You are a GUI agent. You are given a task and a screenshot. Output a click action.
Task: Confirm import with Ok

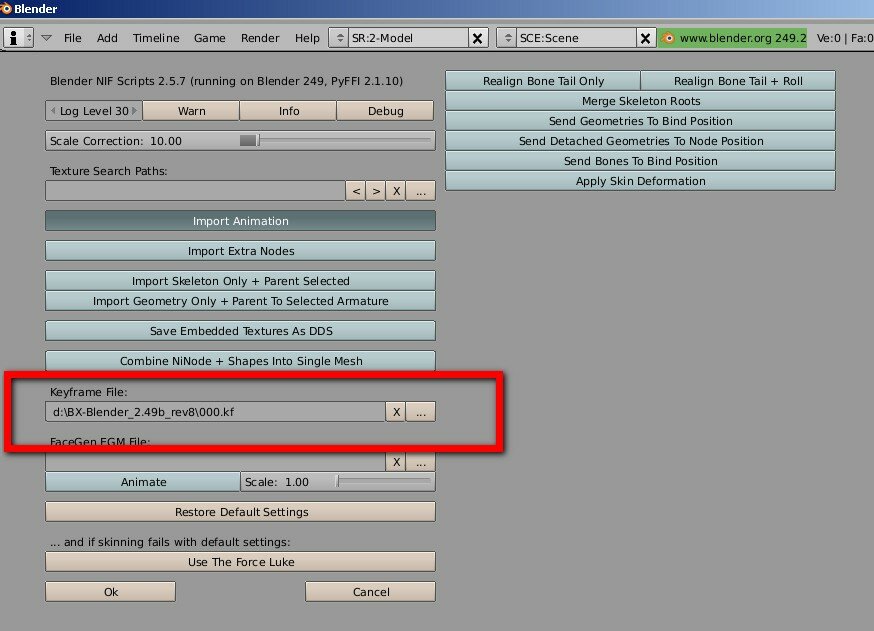coord(110,592)
